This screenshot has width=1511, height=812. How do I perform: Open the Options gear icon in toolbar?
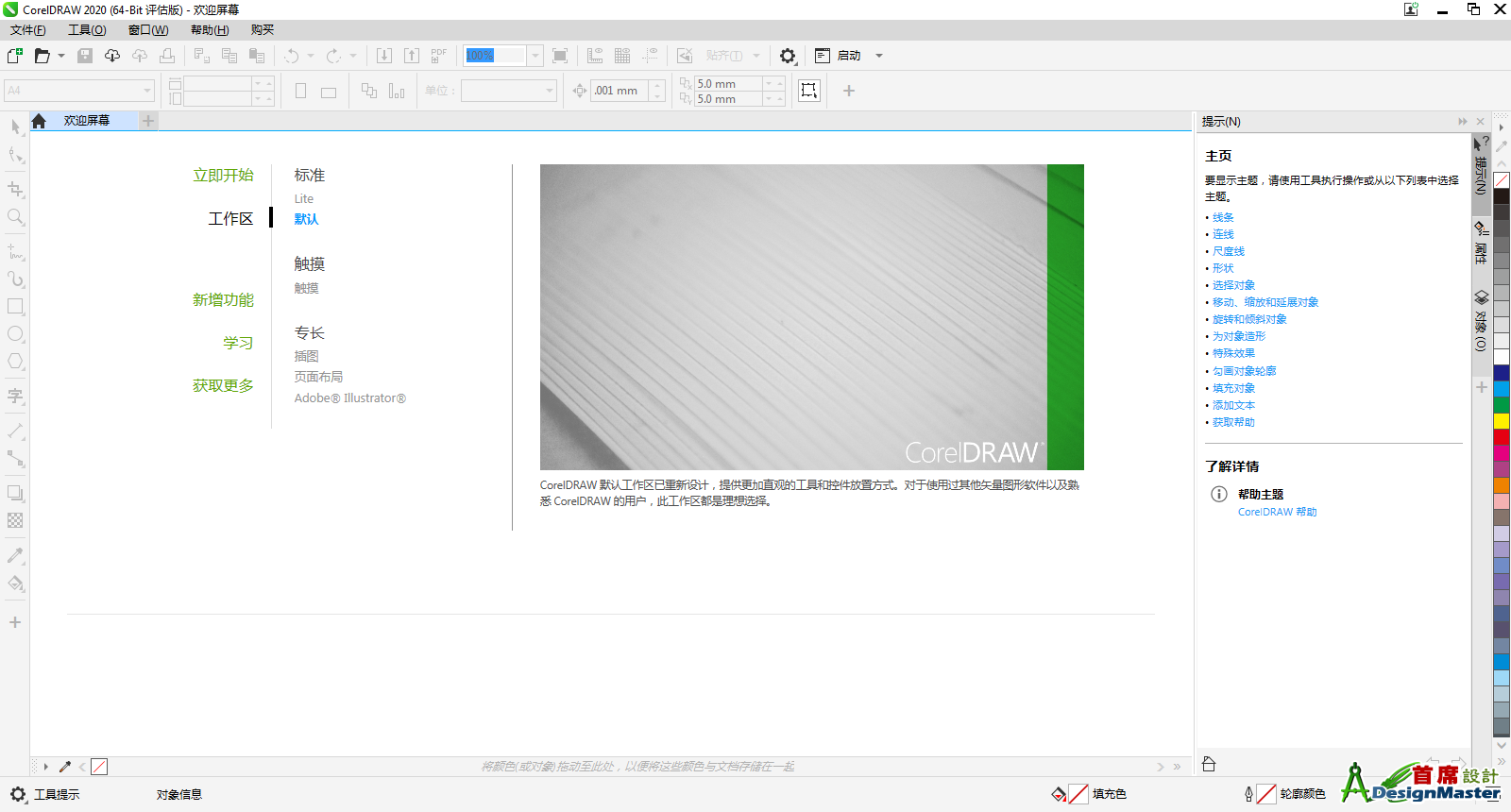click(788, 56)
